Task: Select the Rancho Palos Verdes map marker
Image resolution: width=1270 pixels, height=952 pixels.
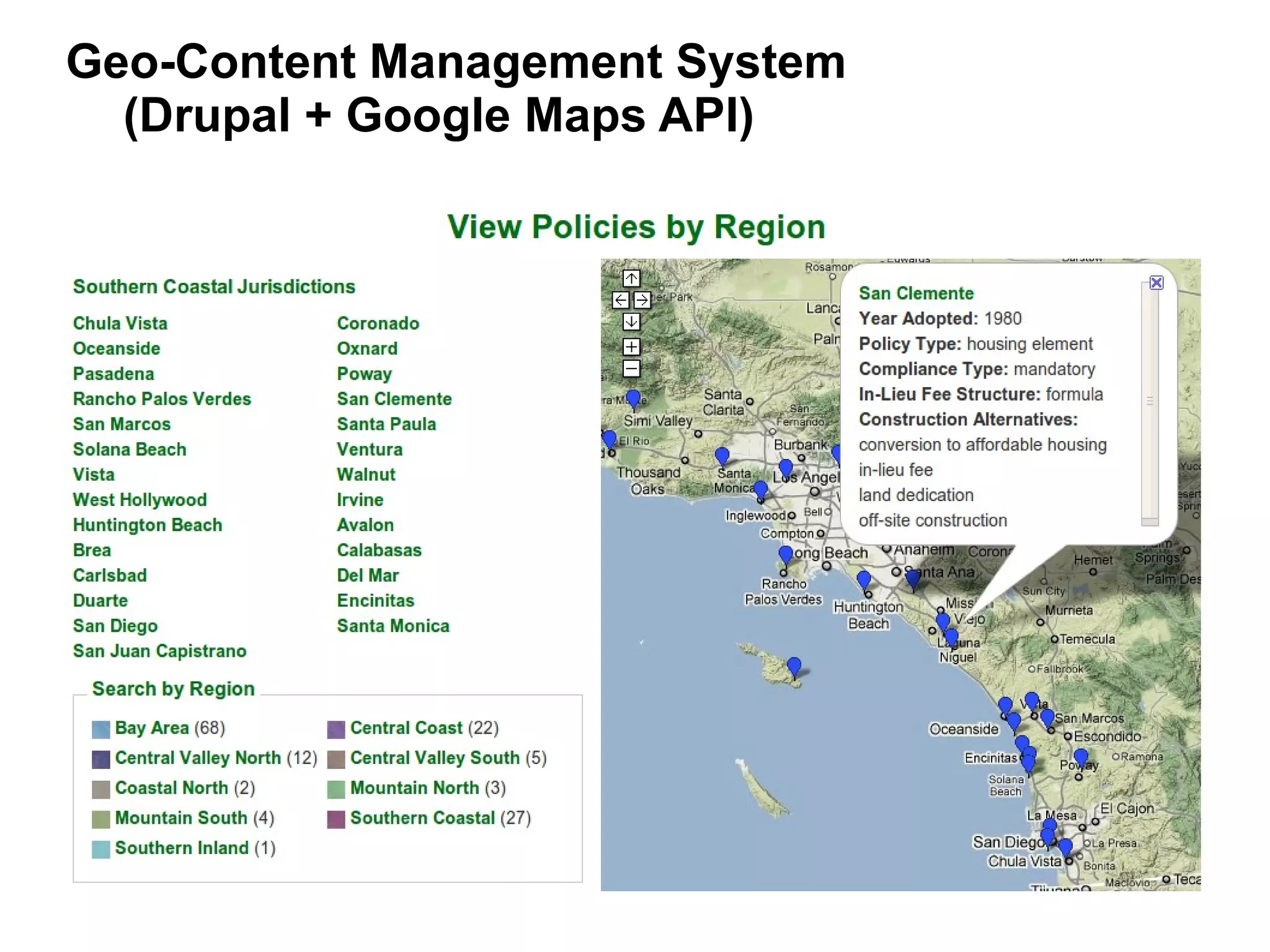Action: pos(786,556)
